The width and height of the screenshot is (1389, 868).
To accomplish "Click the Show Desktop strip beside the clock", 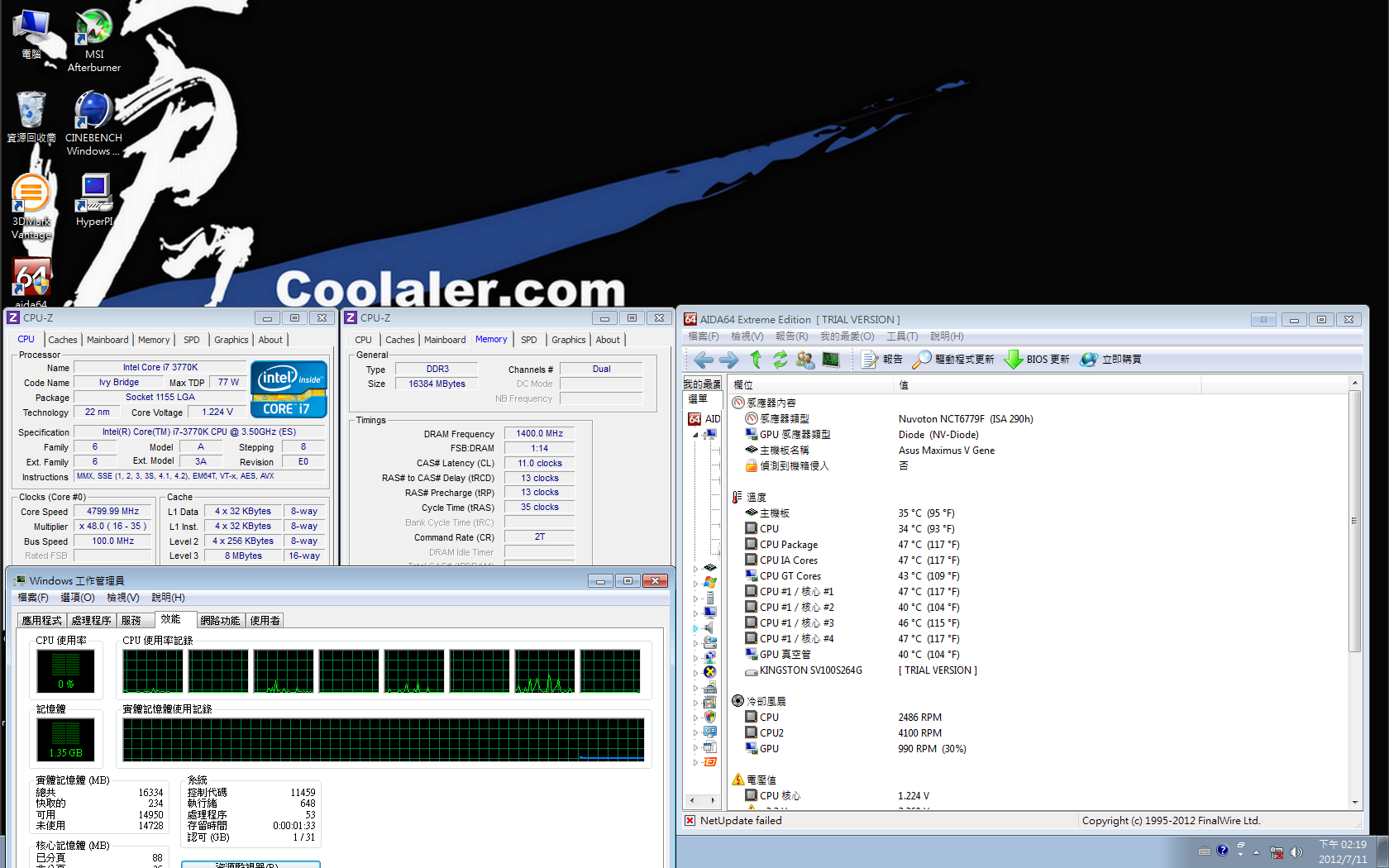I will pyautogui.click(x=1382, y=851).
